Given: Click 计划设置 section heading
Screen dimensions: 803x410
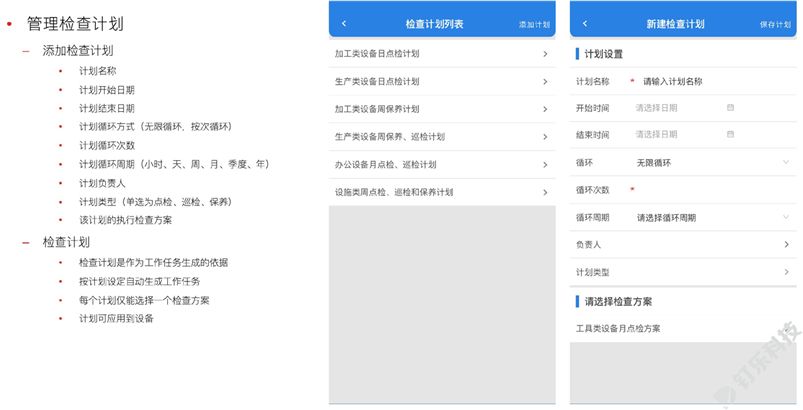Looking at the screenshot, I should pos(603,54).
